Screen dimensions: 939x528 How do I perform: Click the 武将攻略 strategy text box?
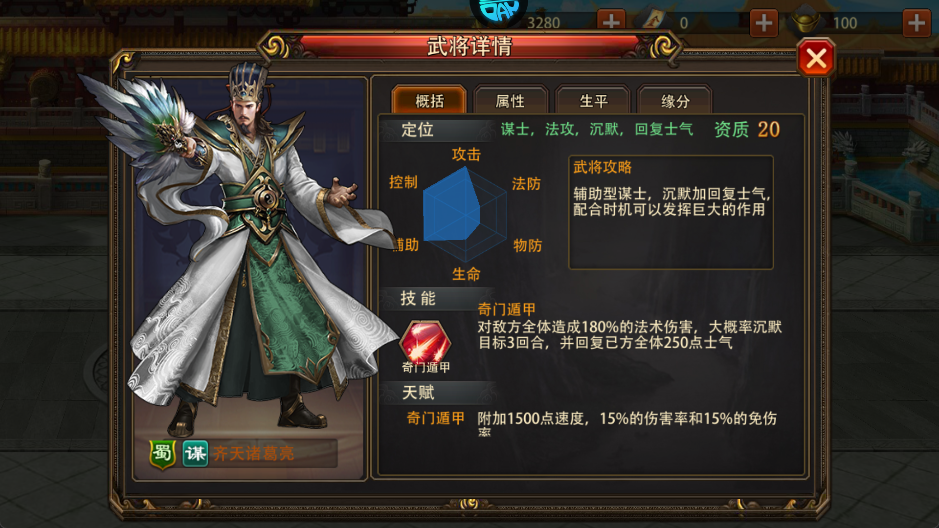tap(671, 212)
